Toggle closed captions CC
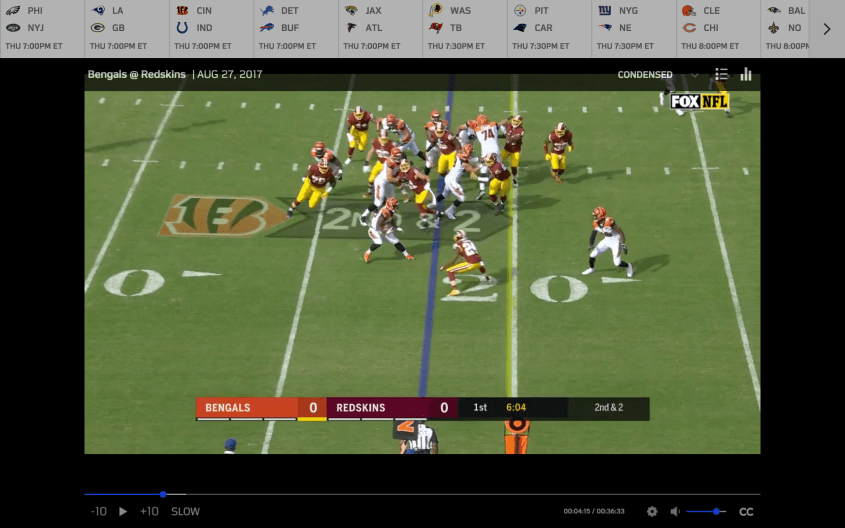Screen dimensions: 845x528 click(746, 511)
